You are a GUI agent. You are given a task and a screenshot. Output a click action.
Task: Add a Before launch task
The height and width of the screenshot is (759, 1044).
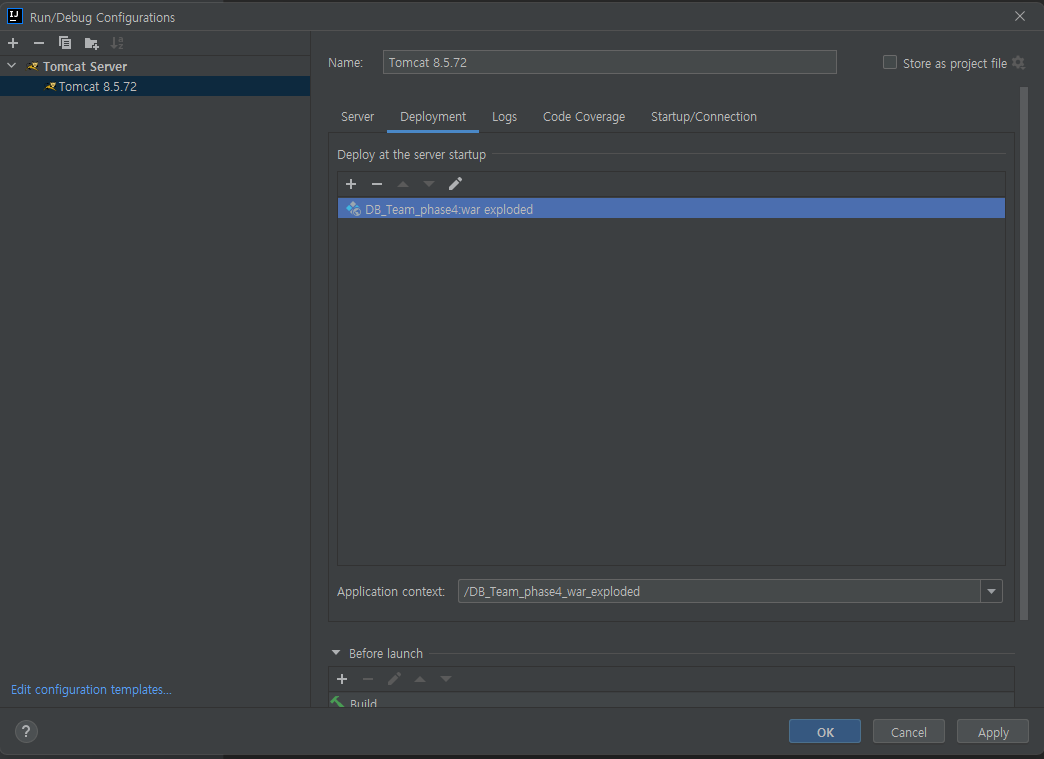click(x=342, y=679)
